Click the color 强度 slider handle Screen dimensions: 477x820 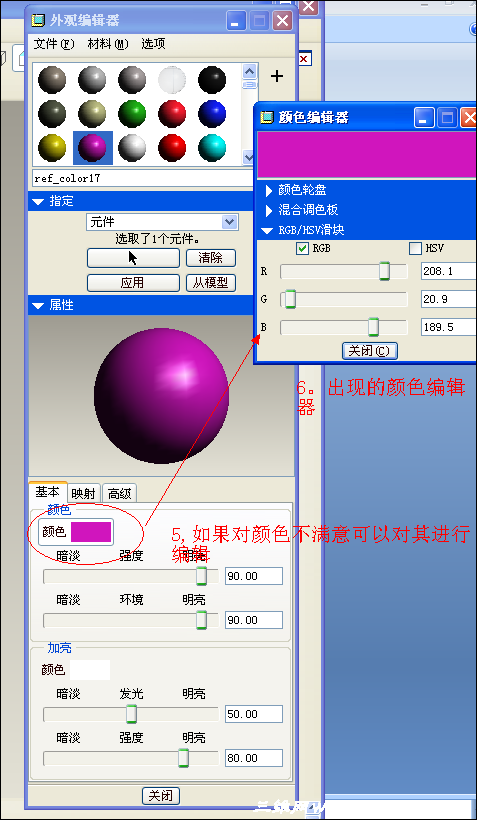pyautogui.click(x=201, y=576)
